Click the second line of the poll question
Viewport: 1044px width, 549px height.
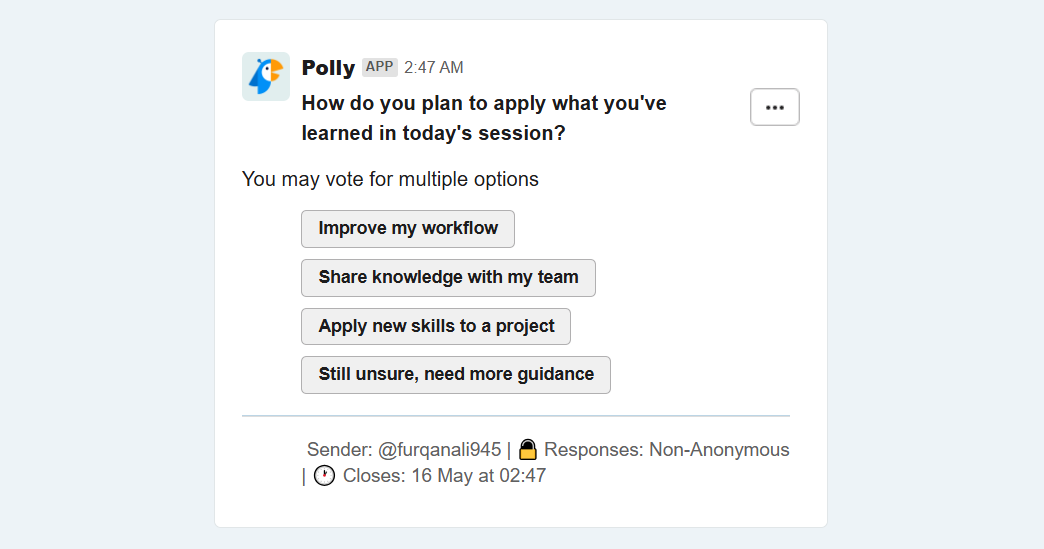click(433, 134)
